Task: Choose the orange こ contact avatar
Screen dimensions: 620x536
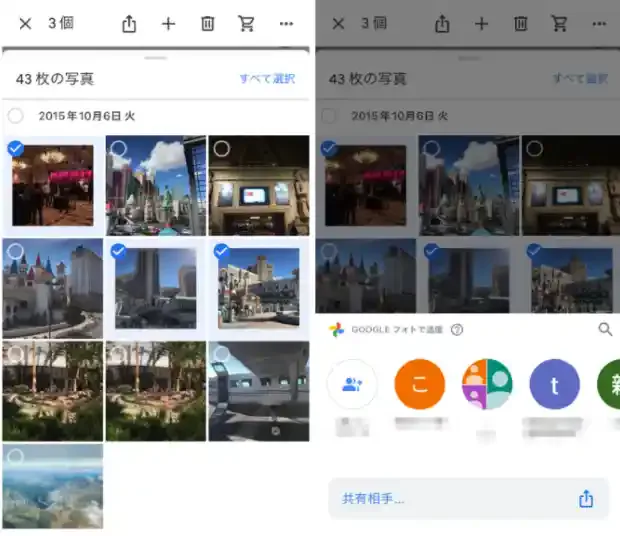Action: pyautogui.click(x=420, y=384)
